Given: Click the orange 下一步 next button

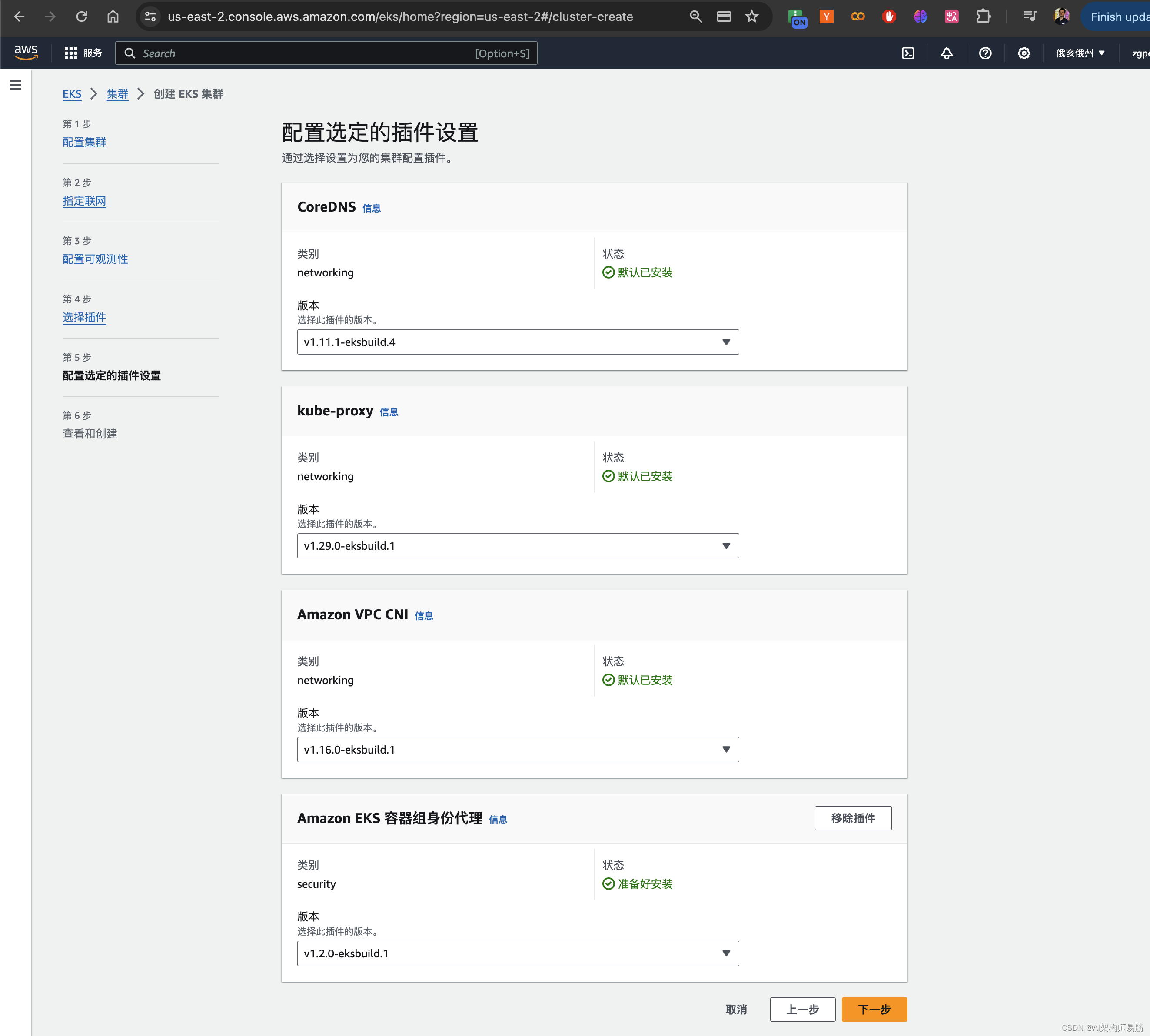Looking at the screenshot, I should coord(874,1009).
